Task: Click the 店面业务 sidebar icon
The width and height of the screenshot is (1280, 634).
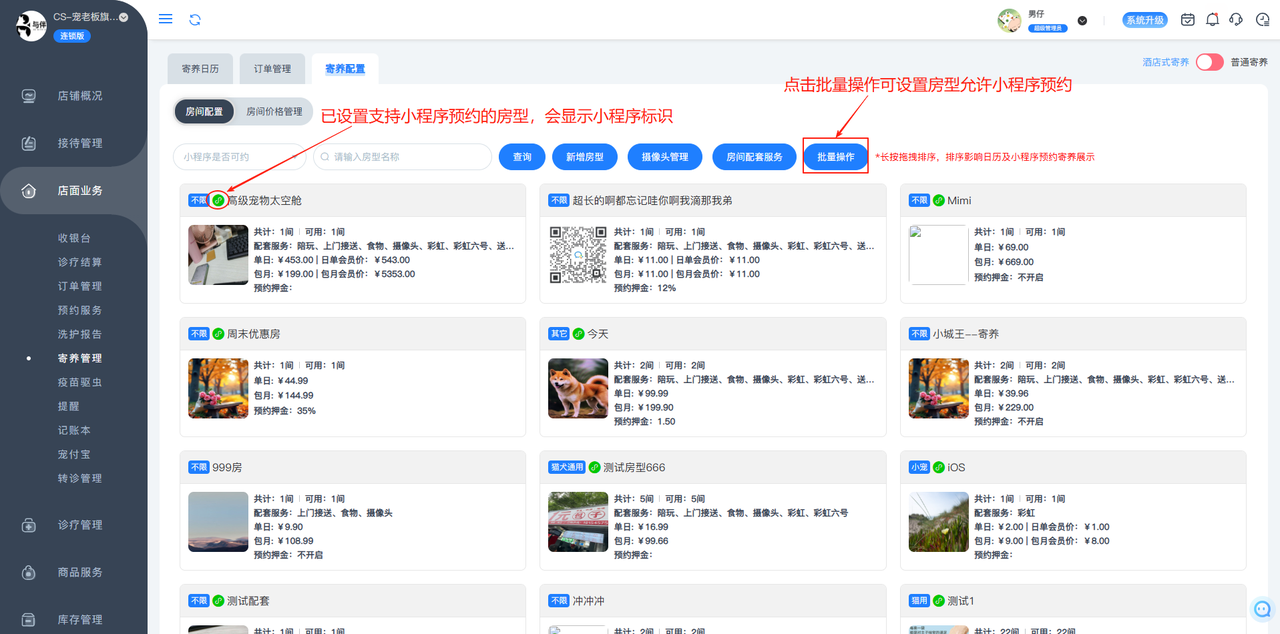Action: (29, 191)
